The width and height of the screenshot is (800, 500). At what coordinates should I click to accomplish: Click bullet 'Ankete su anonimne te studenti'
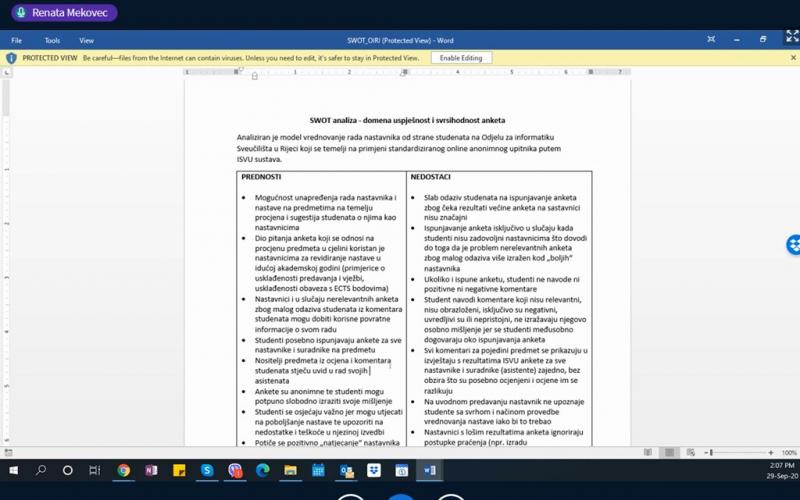323,396
